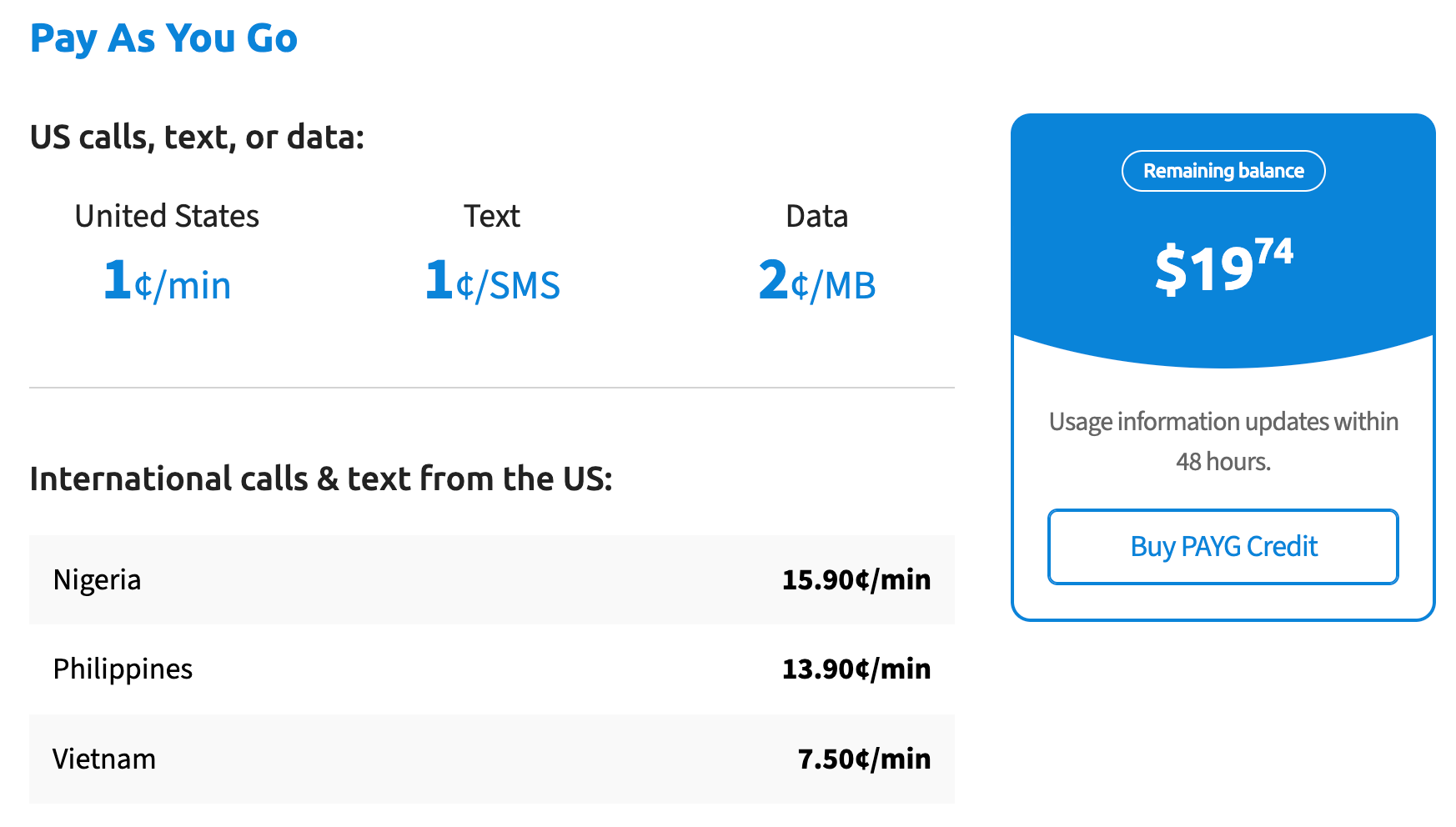
Task: Click the 1¢/SMS text rate
Action: [492, 281]
